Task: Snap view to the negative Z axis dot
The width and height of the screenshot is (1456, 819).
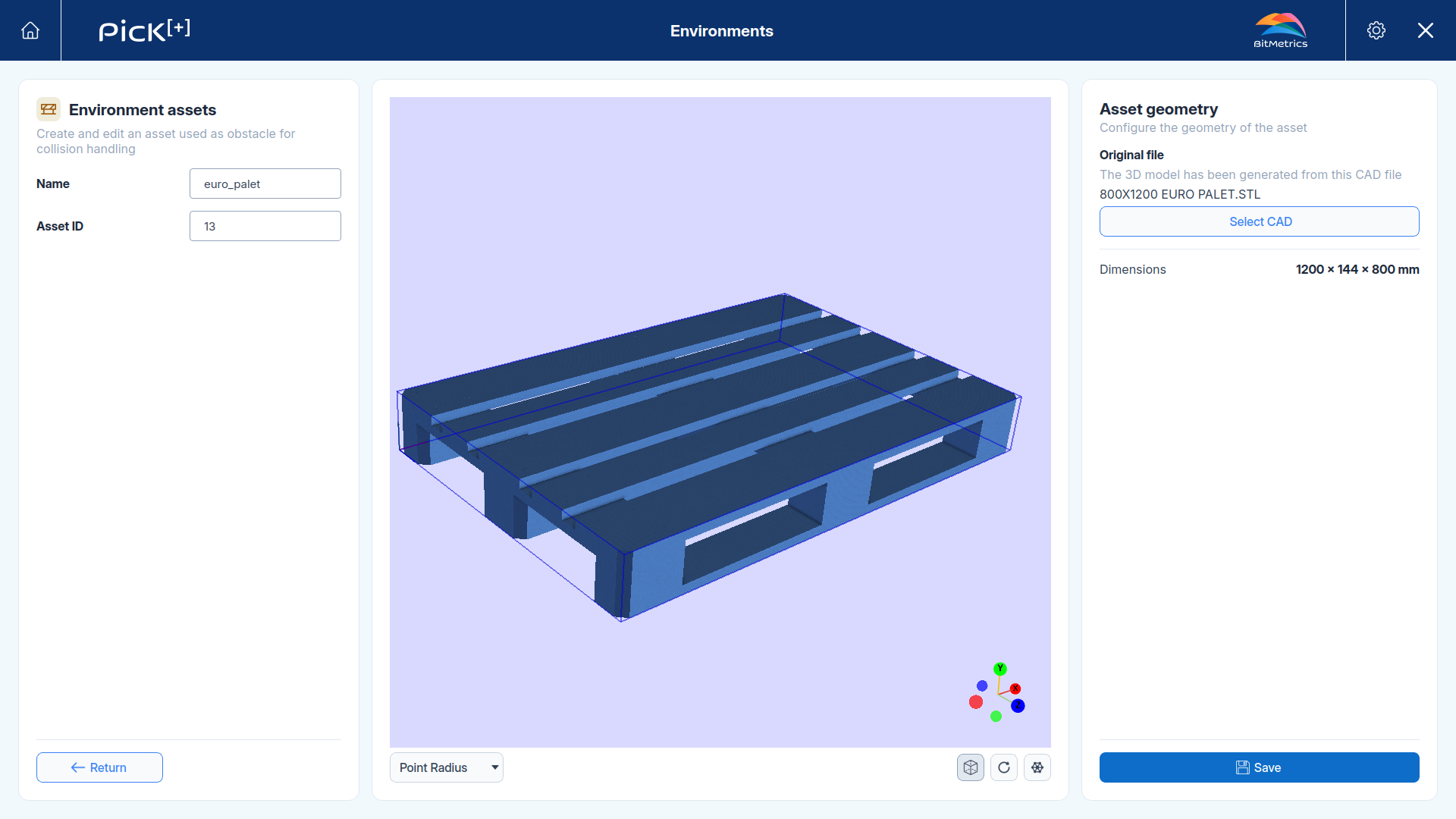Action: tap(982, 686)
